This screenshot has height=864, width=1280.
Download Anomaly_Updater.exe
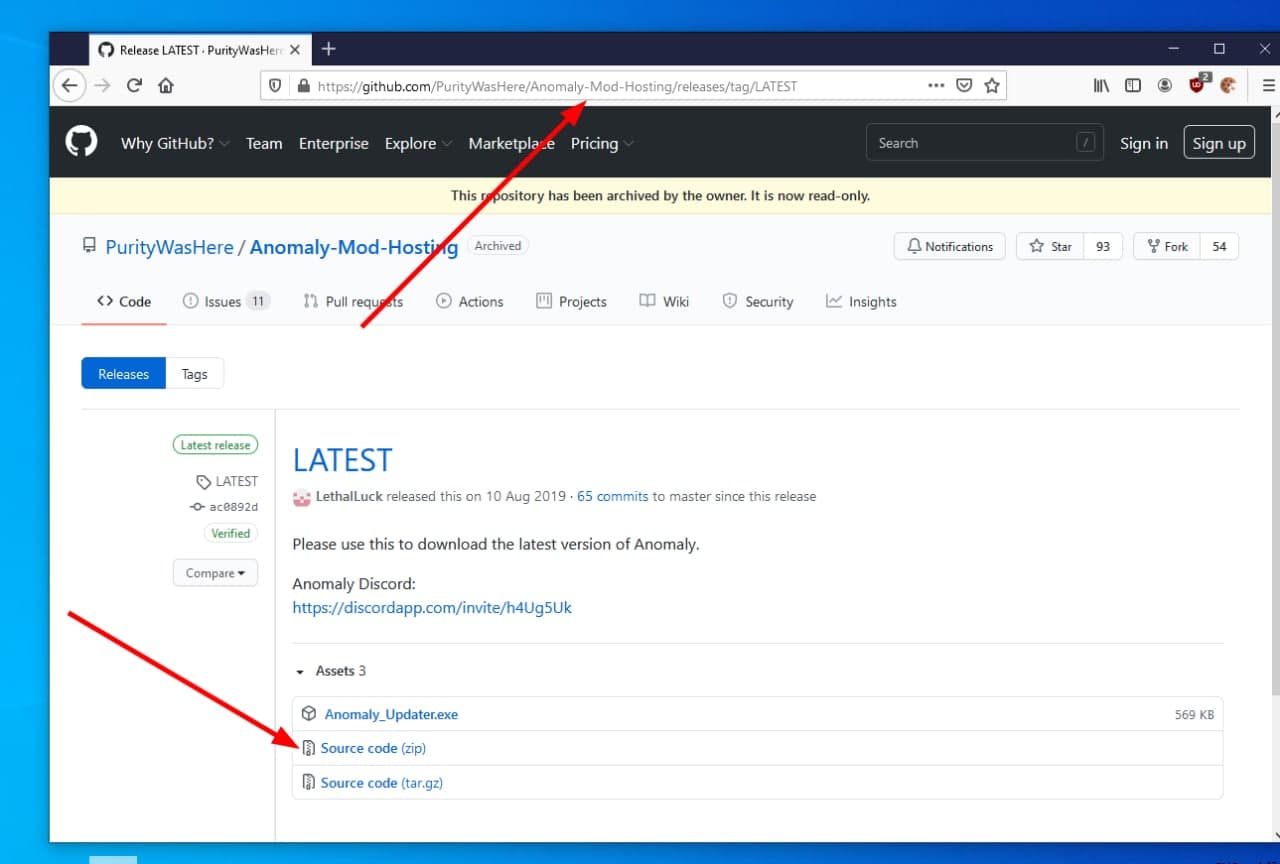[390, 714]
